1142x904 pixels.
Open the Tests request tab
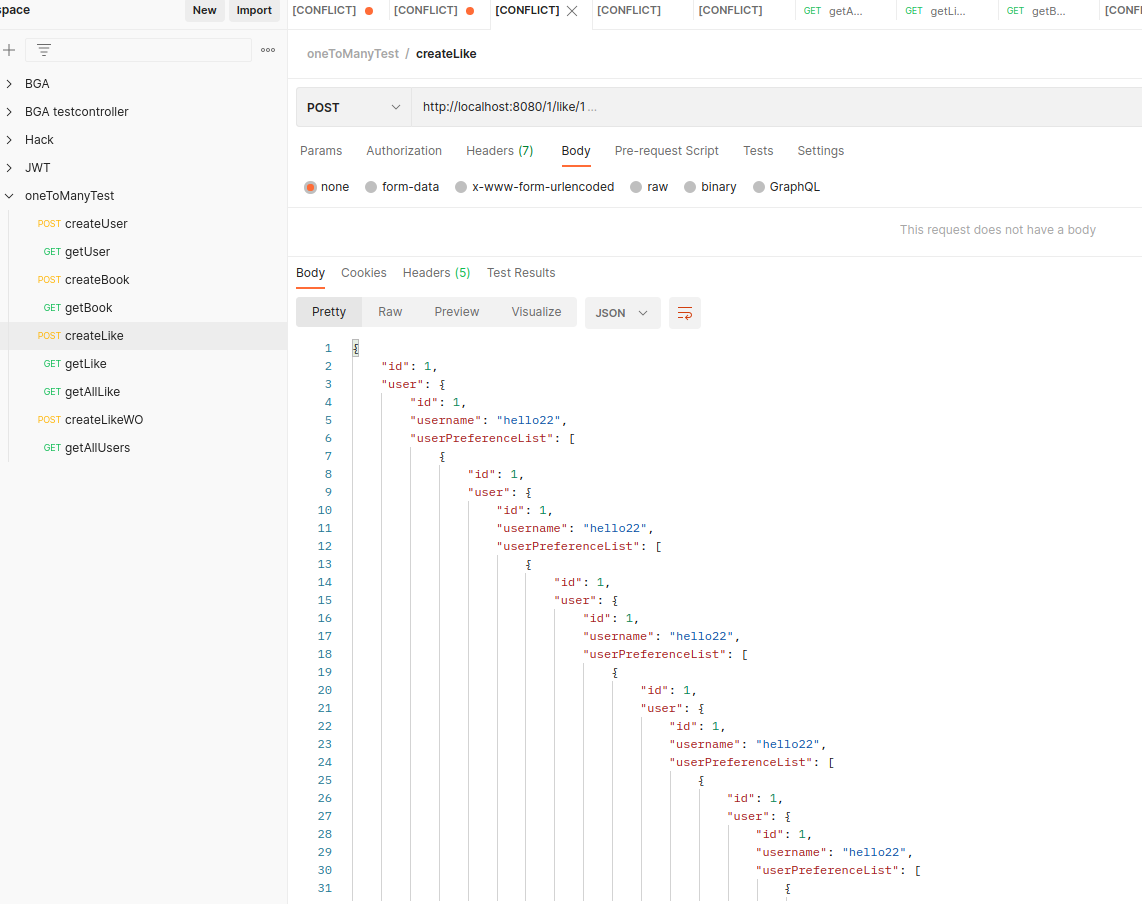click(758, 151)
